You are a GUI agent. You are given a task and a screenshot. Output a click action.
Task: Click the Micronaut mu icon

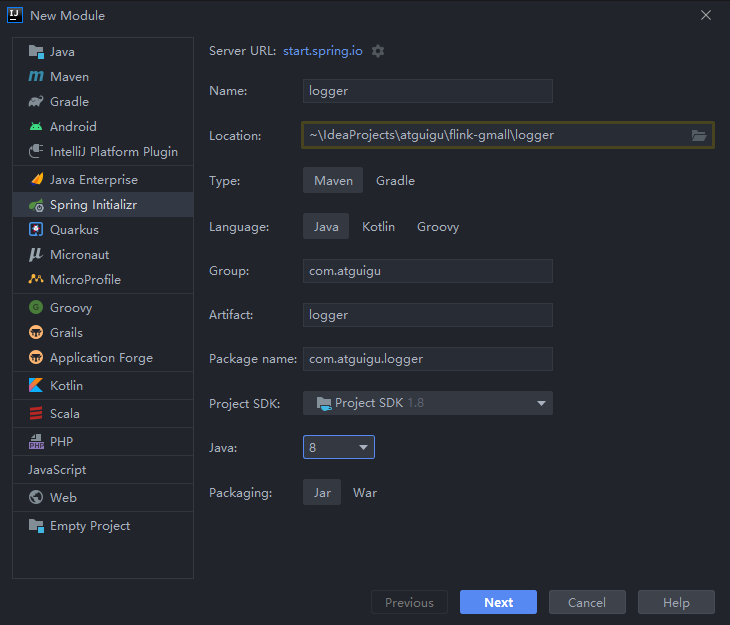pos(36,254)
